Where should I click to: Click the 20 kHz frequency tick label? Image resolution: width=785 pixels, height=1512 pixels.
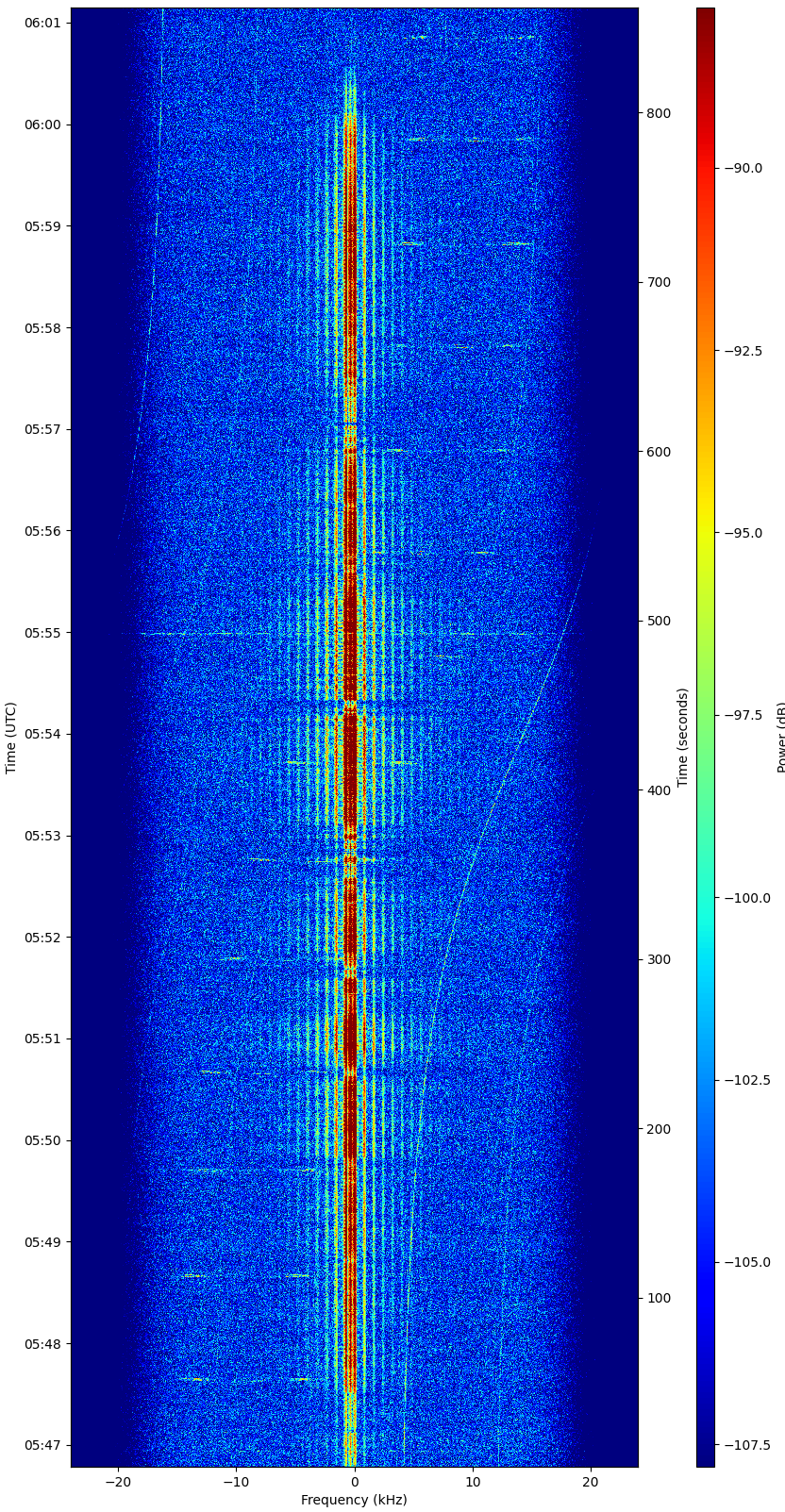591,1482
